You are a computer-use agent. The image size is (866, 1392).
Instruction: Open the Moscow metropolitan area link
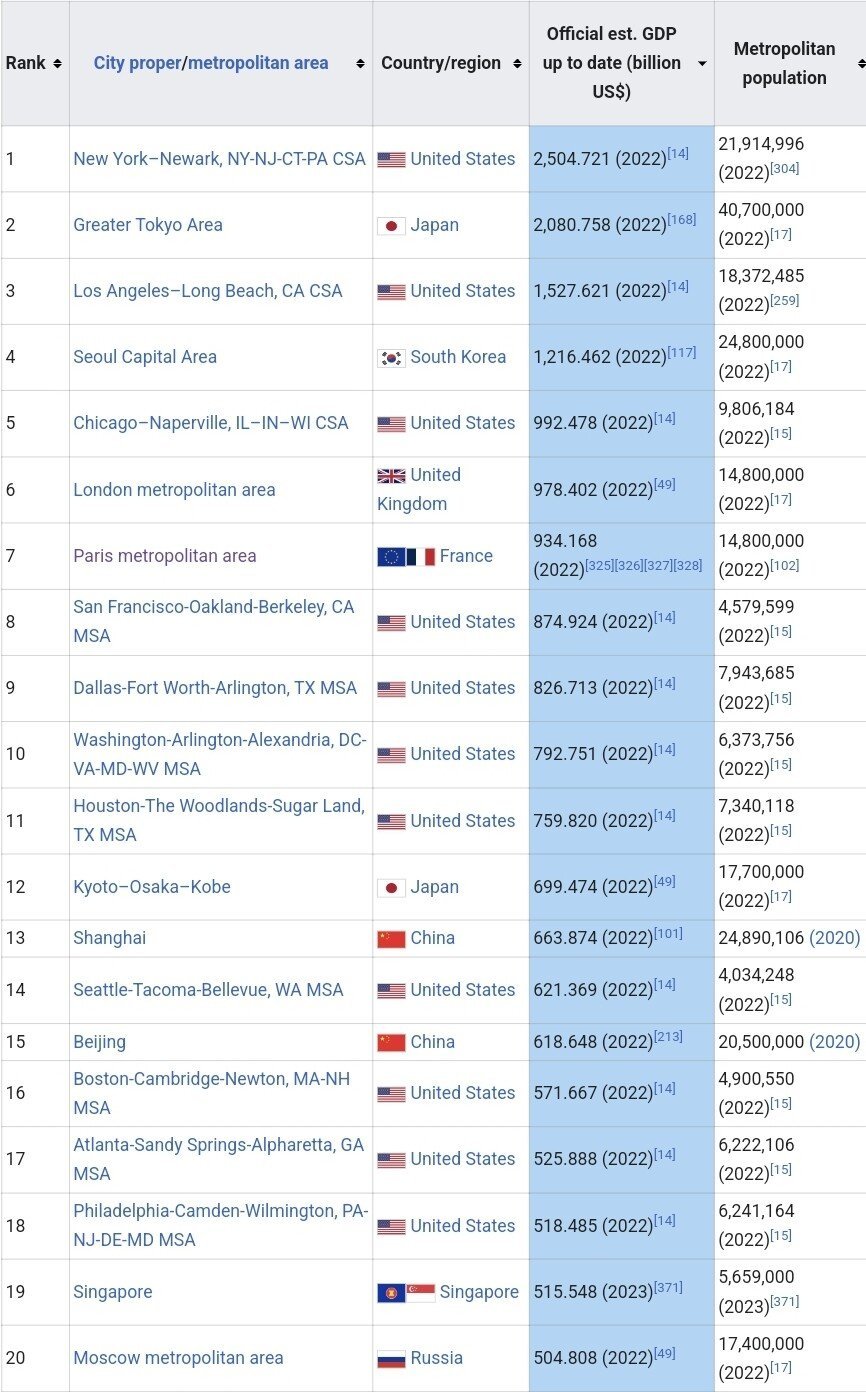pos(178,1358)
